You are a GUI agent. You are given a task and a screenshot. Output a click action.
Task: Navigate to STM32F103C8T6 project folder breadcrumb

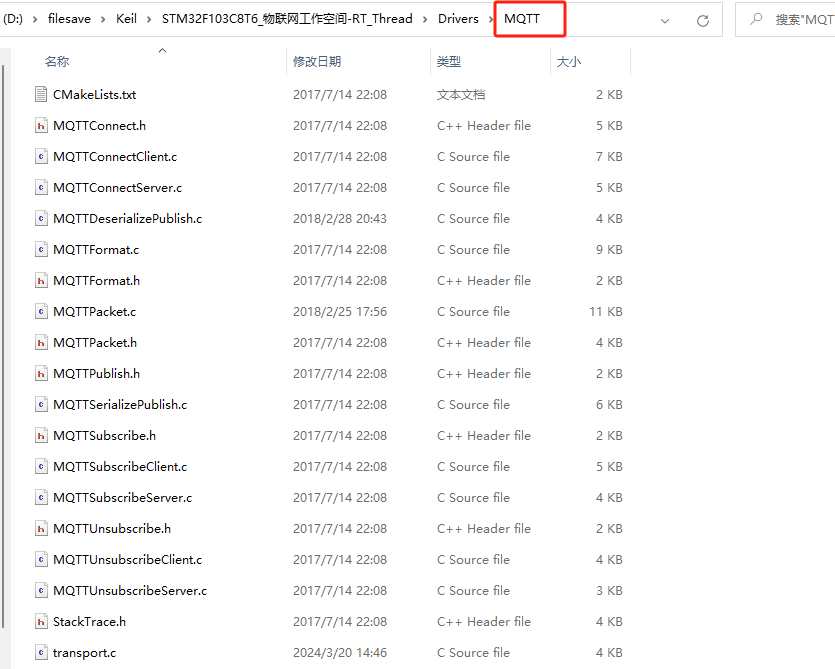pos(287,19)
